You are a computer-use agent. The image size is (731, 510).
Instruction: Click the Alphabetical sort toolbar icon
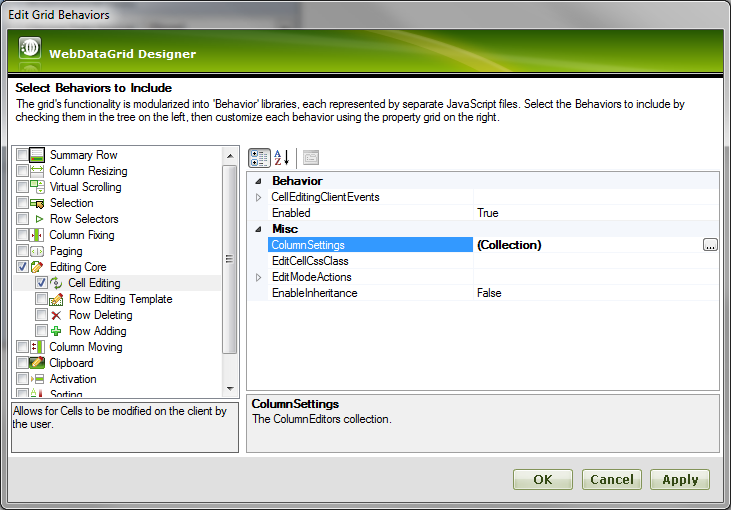(x=282, y=158)
